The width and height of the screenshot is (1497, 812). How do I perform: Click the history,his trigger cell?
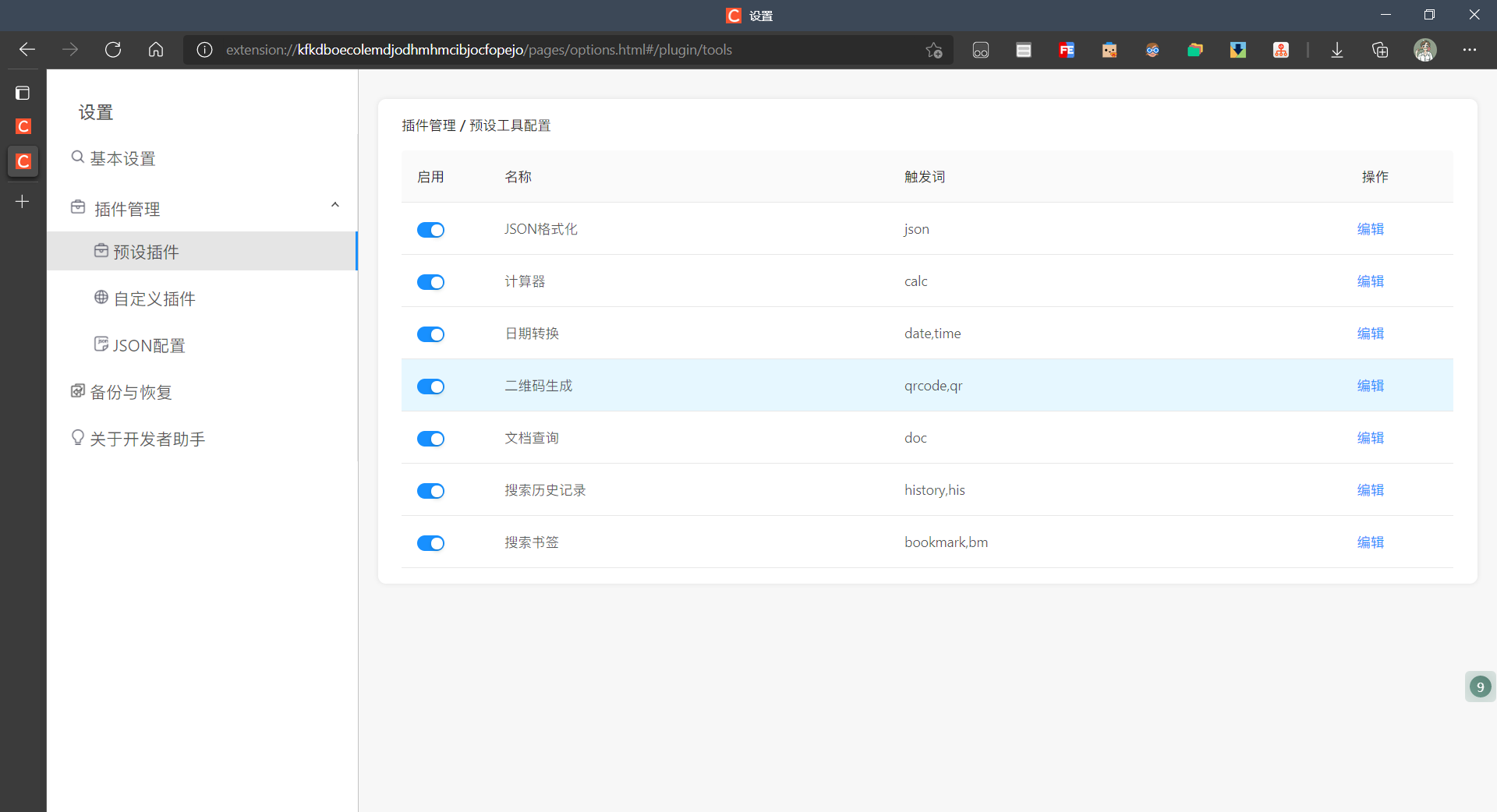pos(935,490)
